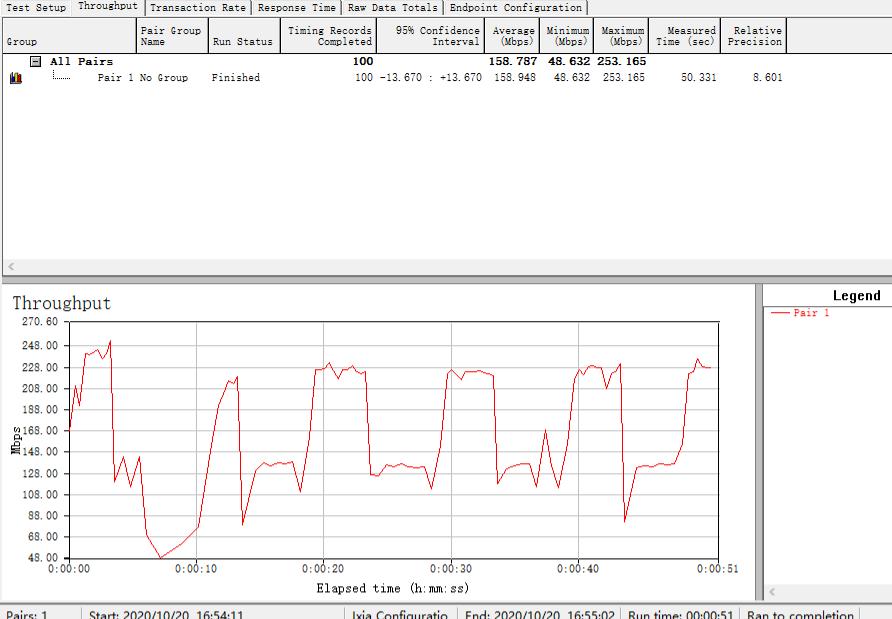Viewport: 892px width, 619px height.
Task: Select the All Pairs row label
Action: click(81, 61)
